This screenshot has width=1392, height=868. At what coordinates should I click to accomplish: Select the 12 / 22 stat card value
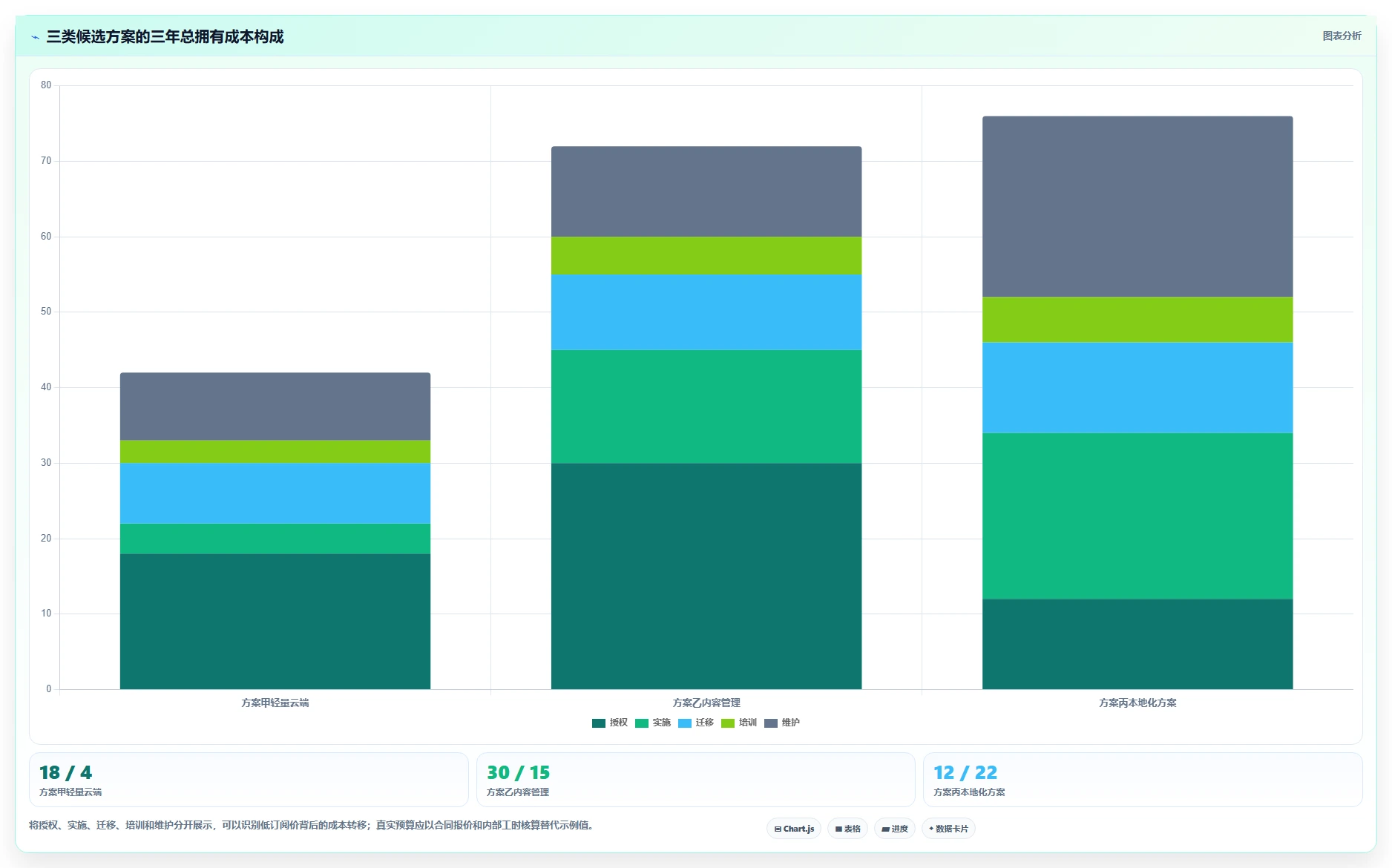pos(965,772)
